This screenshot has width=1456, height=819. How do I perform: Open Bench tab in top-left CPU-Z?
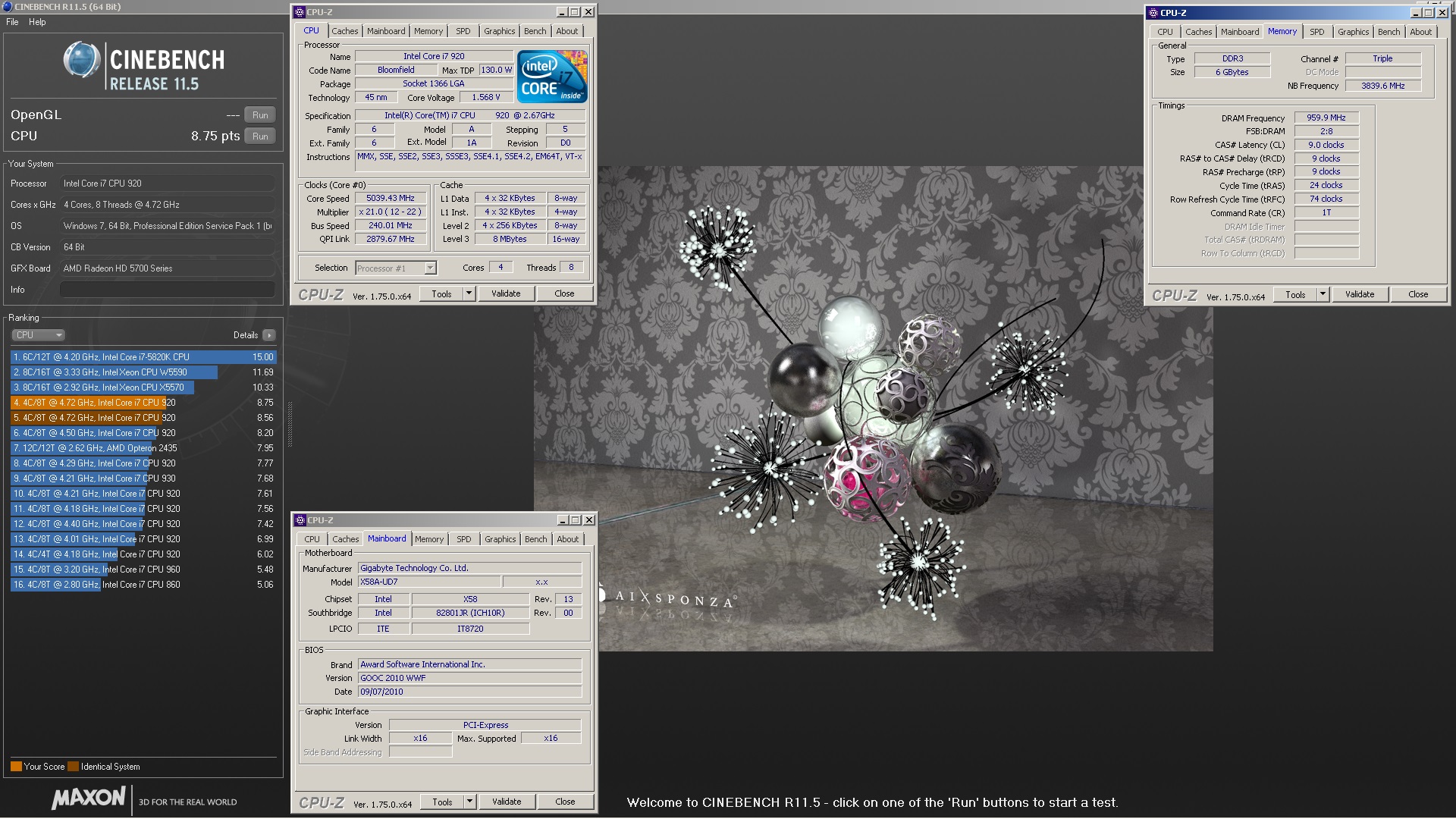[535, 31]
